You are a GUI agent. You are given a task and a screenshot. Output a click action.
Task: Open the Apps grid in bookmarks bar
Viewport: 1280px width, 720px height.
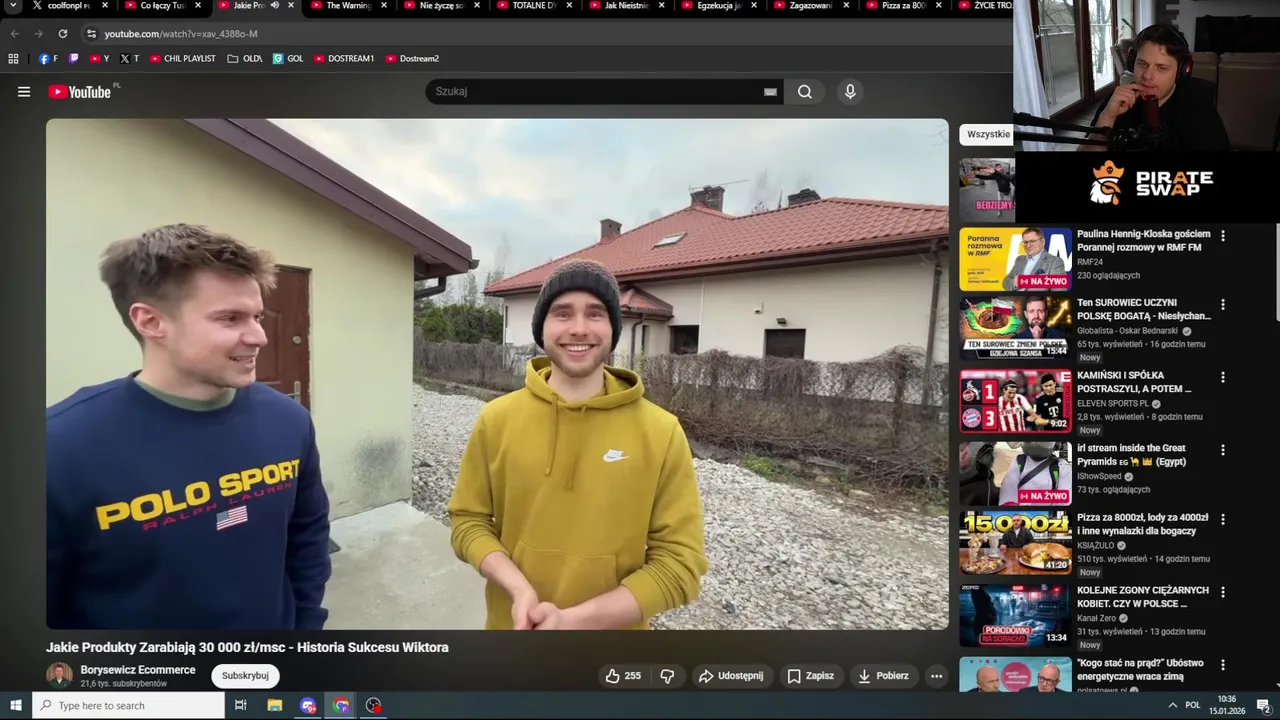click(x=13, y=59)
